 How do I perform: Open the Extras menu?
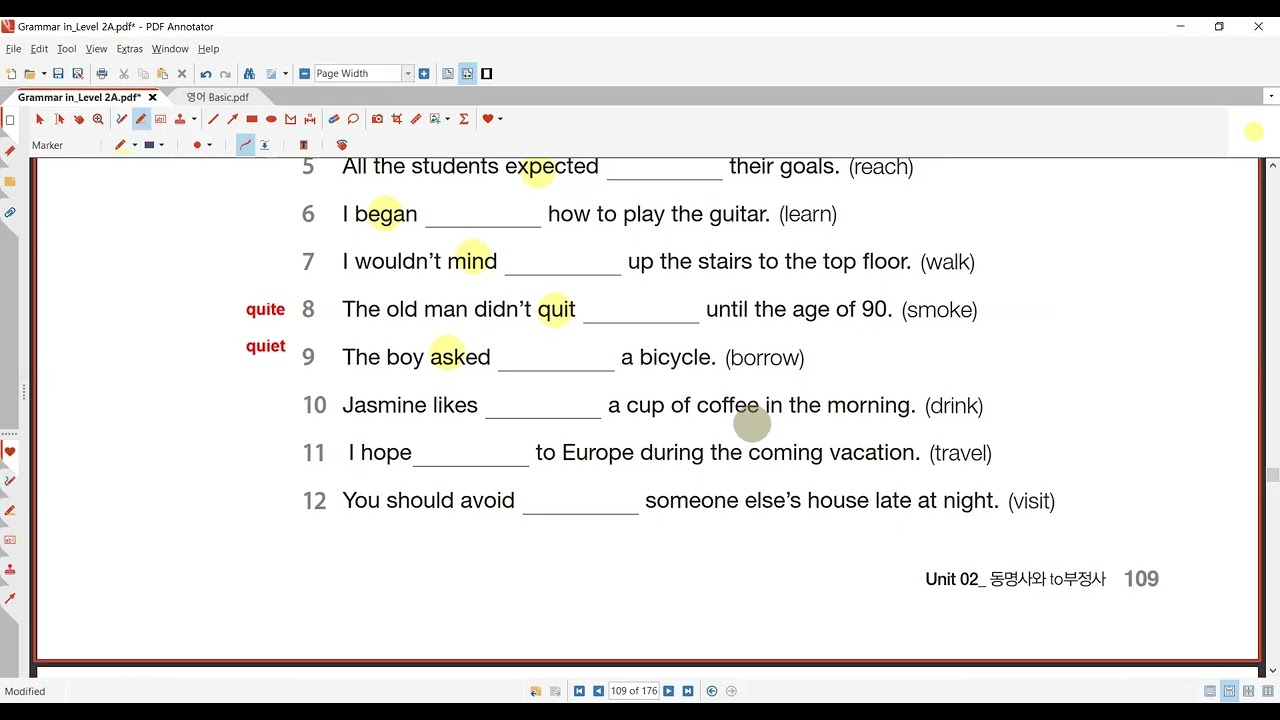coord(129,49)
